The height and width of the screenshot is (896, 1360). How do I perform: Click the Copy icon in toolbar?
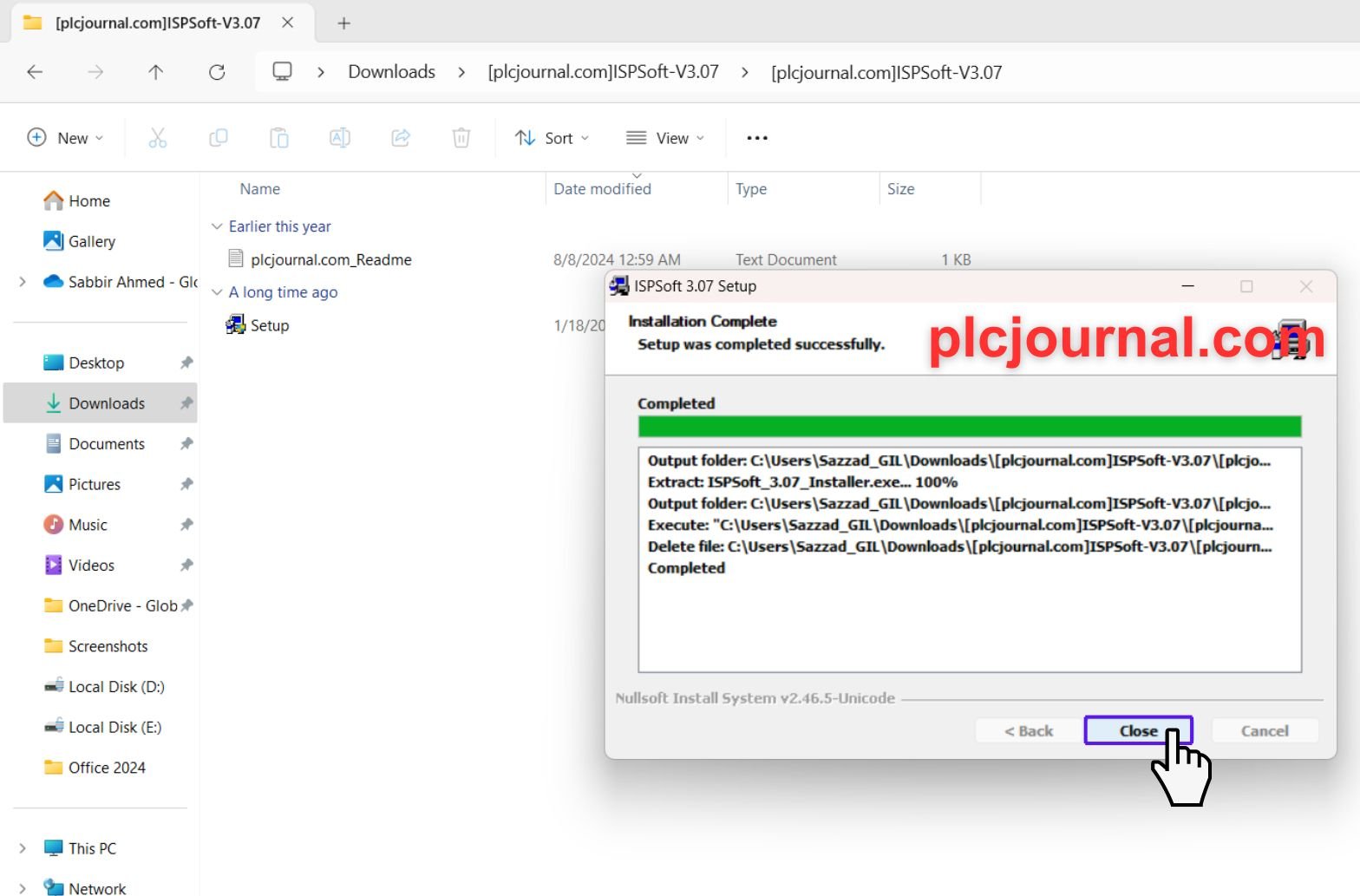point(219,137)
